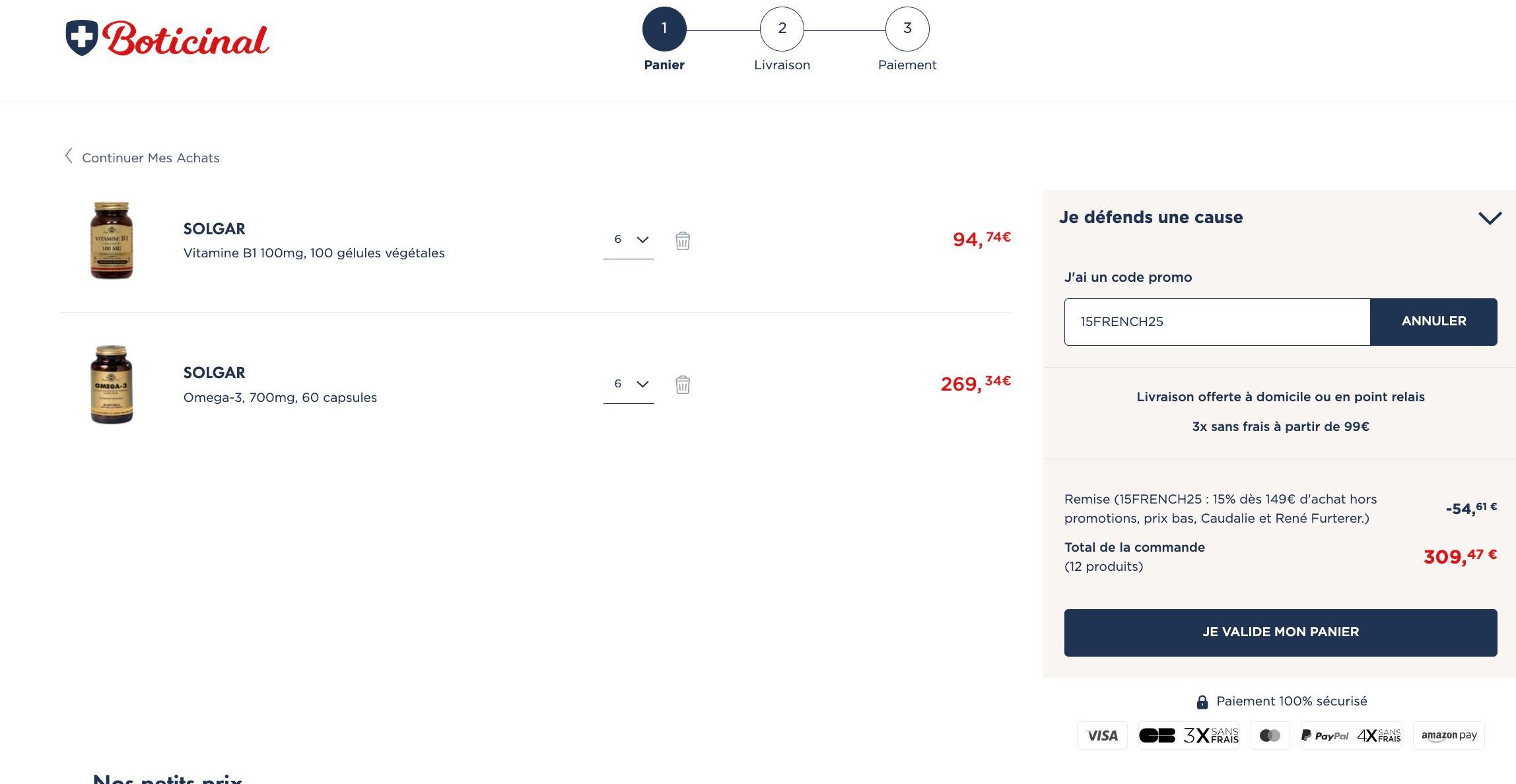Open quantity dropdown for Vitamine B1

coord(629,240)
